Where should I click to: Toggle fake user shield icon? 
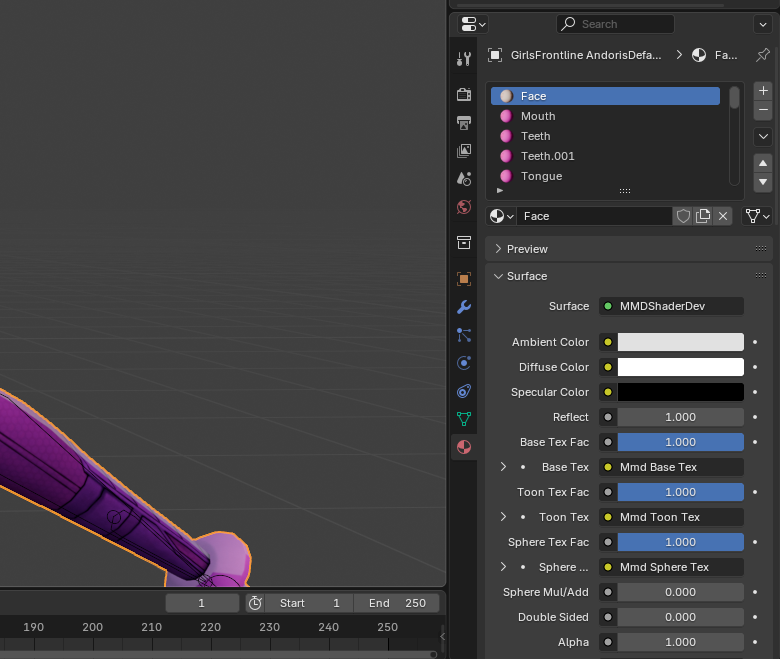683,216
